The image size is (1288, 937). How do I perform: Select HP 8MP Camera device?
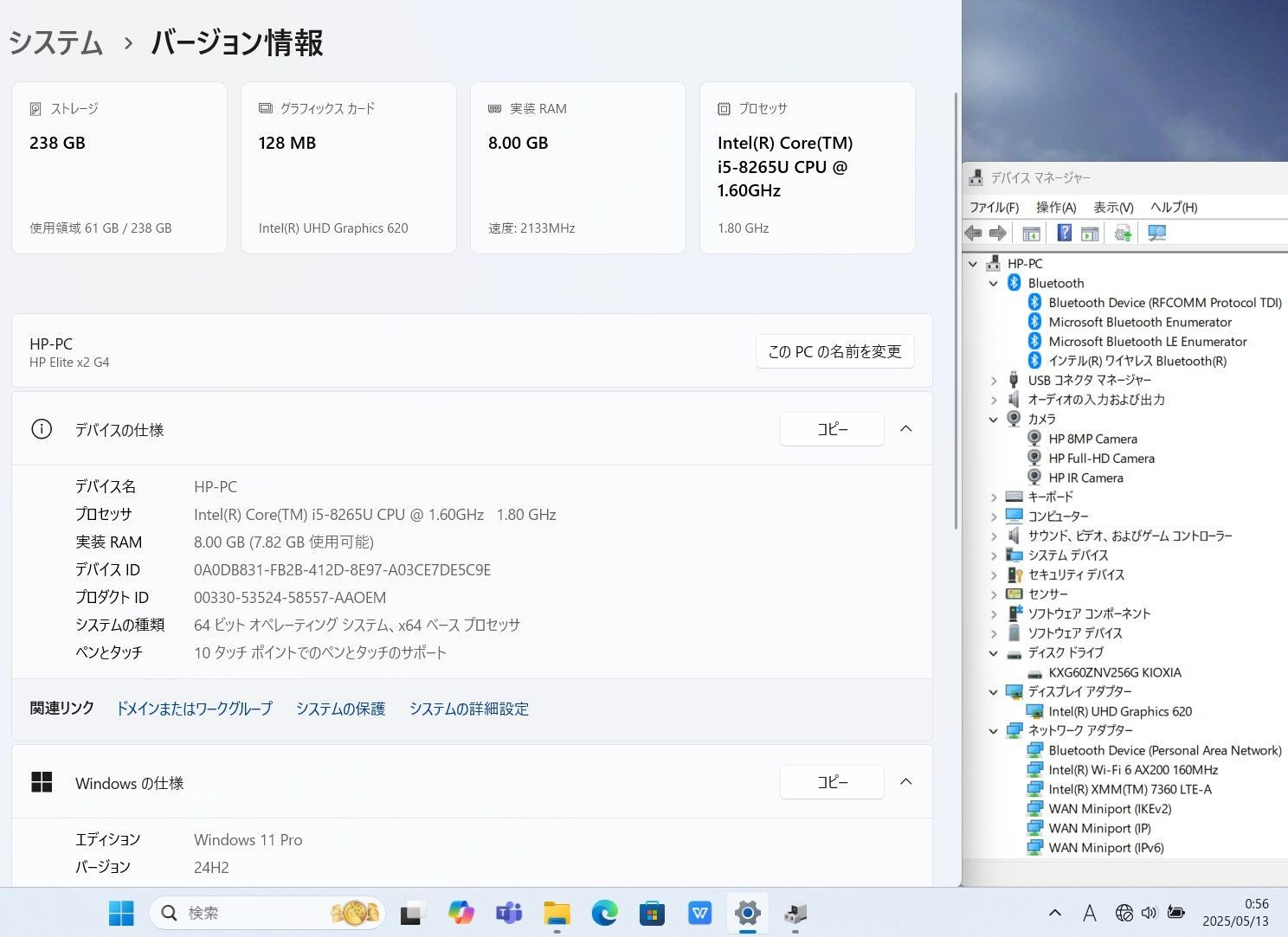point(1092,439)
